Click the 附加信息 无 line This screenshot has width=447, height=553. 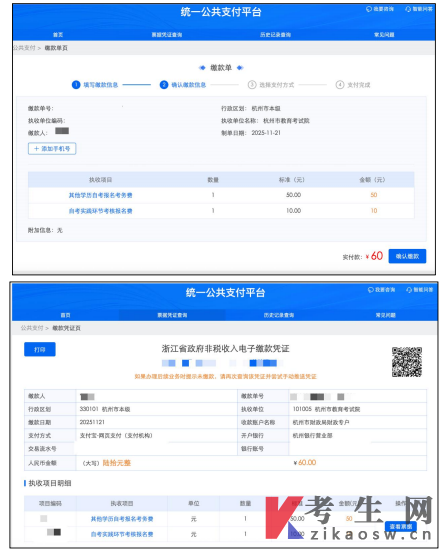coord(45,230)
